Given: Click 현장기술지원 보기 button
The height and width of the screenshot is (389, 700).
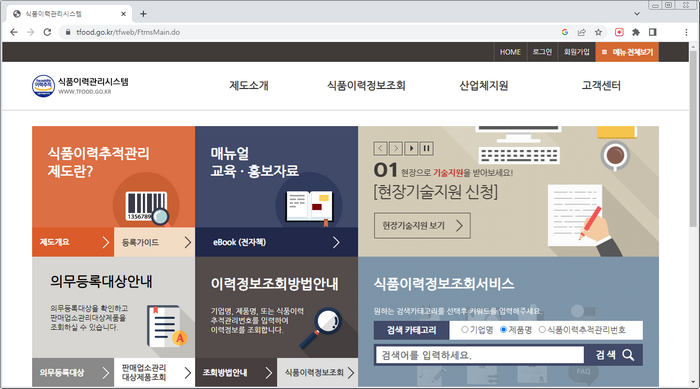Looking at the screenshot, I should coord(422,226).
